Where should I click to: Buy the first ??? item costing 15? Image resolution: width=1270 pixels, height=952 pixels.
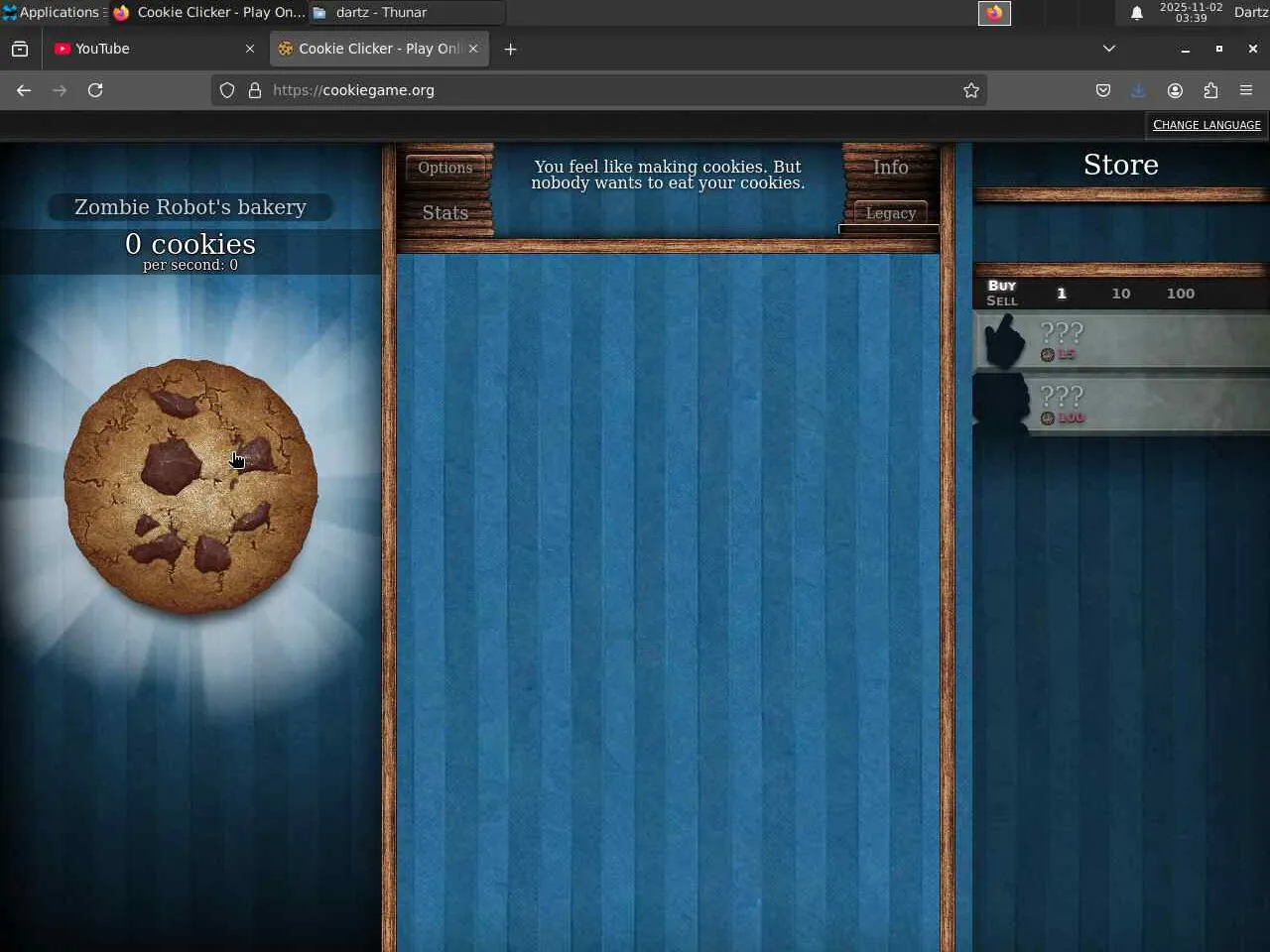(1122, 341)
